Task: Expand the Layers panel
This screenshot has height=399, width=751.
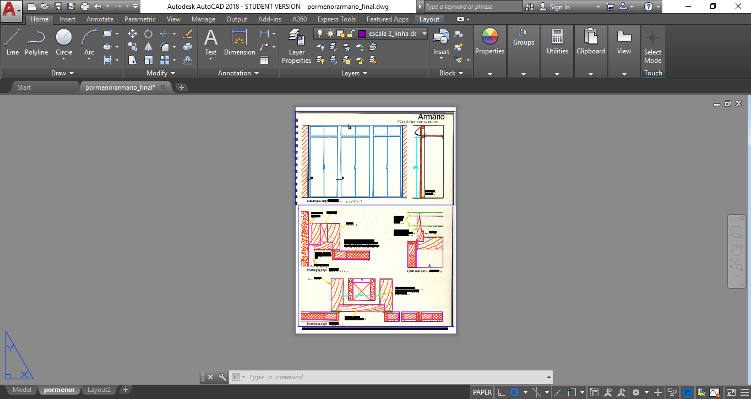Action: click(354, 73)
